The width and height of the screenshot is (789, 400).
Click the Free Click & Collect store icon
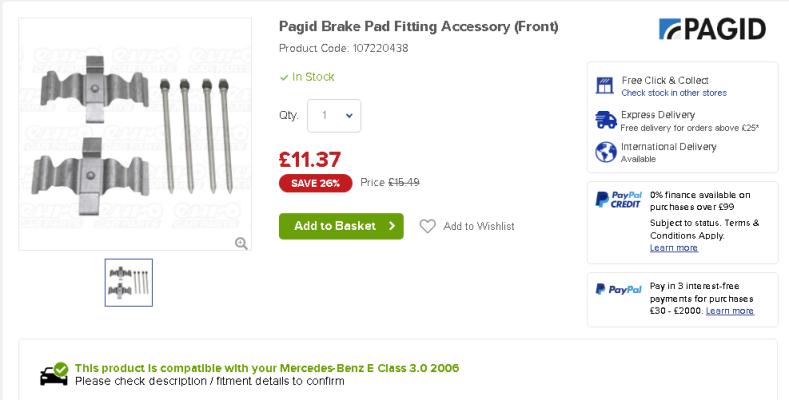604,86
